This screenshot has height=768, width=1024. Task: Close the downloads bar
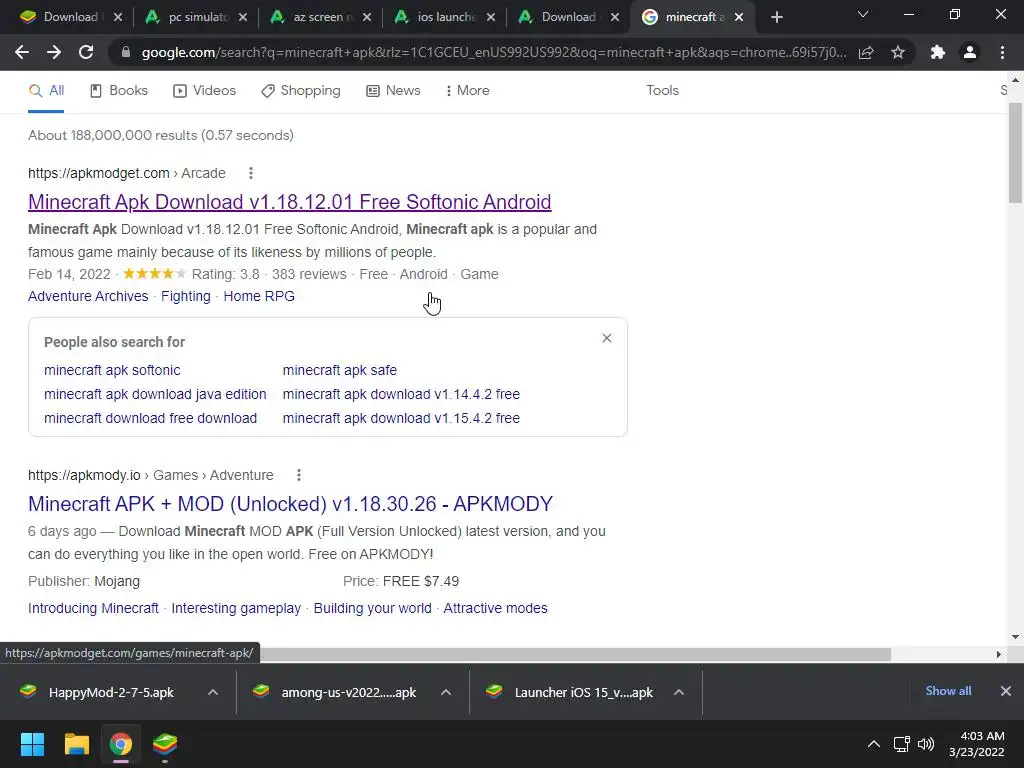[1006, 691]
